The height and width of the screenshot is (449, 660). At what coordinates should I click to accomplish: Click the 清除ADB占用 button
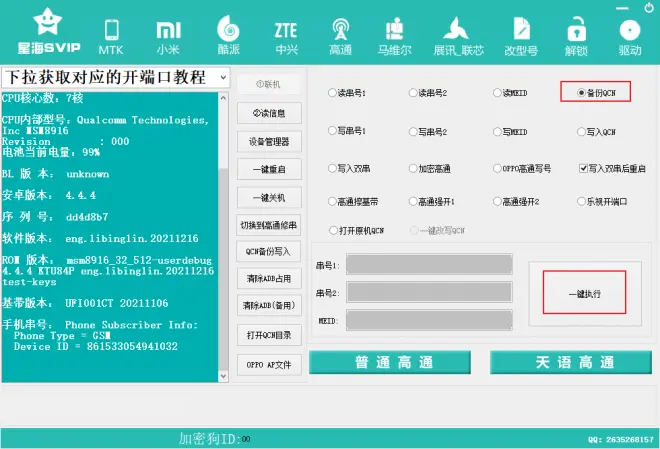(x=269, y=278)
